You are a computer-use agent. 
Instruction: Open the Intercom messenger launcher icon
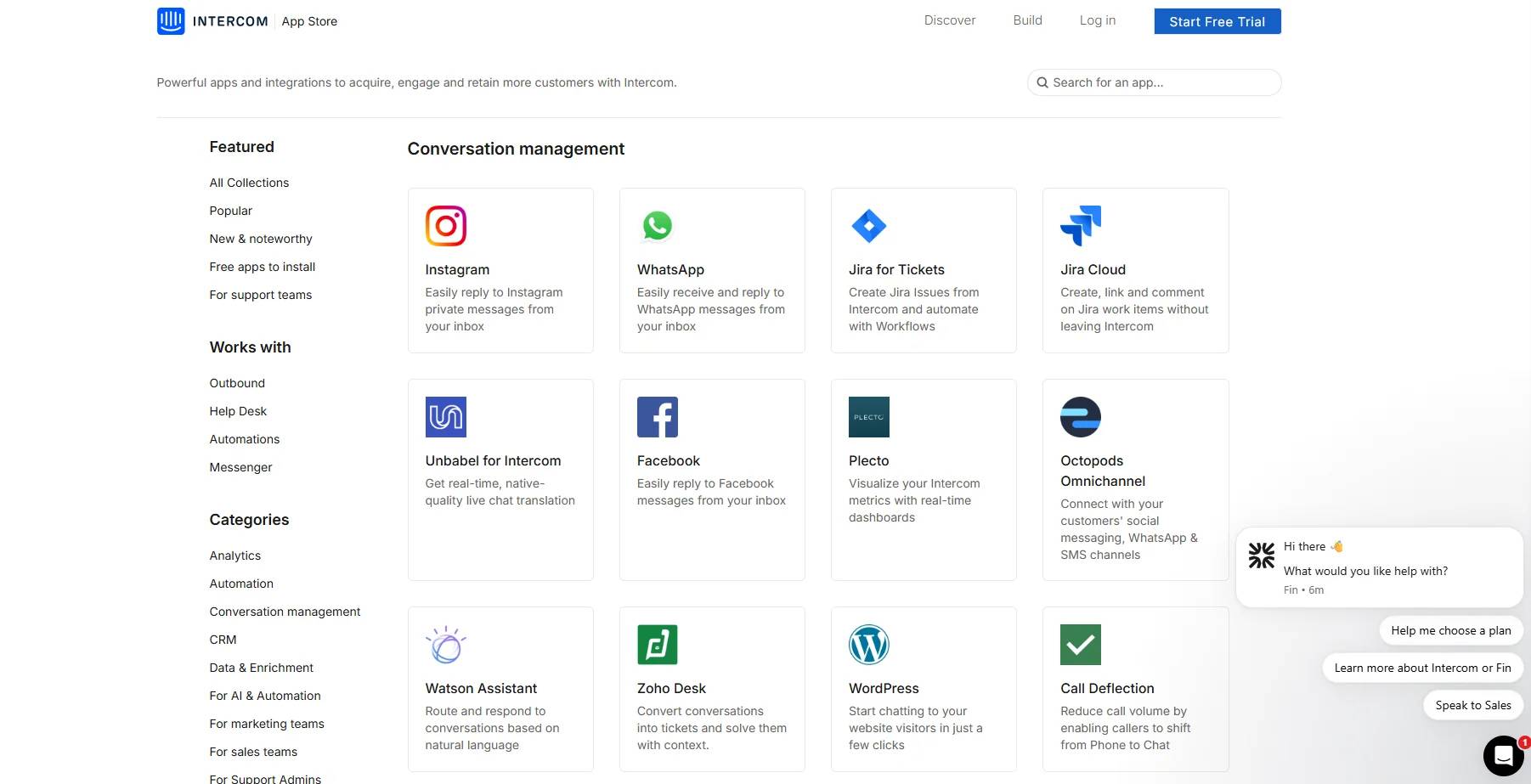pos(1504,756)
